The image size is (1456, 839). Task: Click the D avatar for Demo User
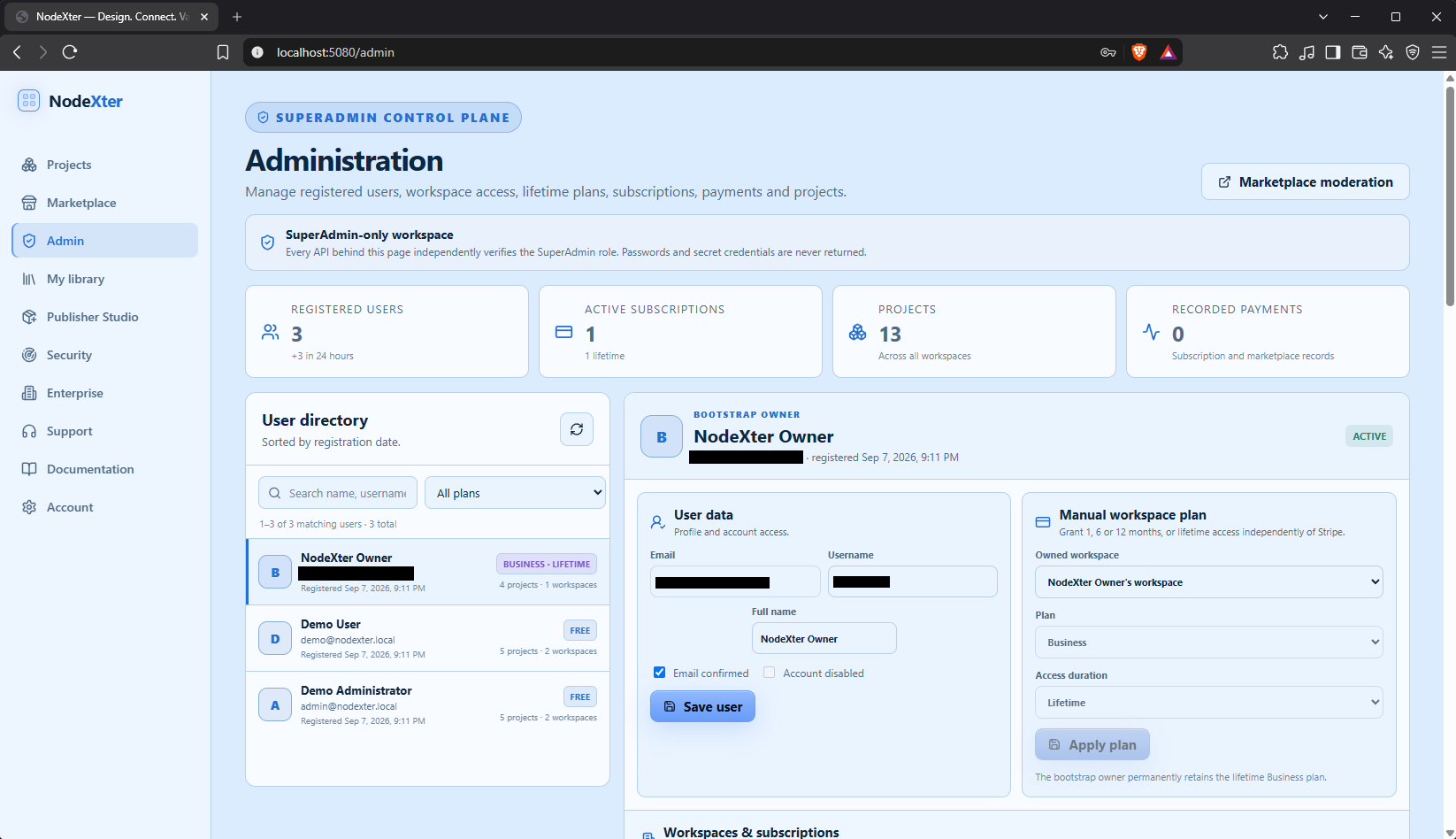pos(275,638)
